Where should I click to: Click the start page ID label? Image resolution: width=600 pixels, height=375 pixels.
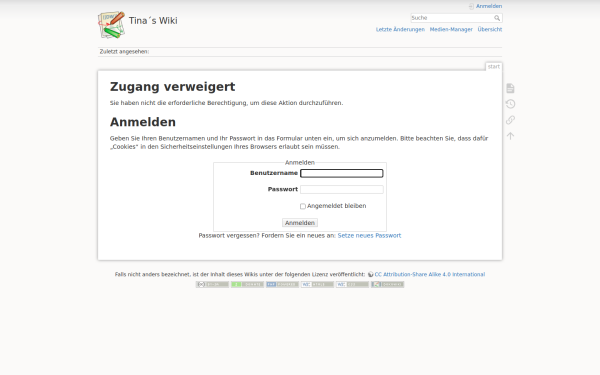pyautogui.click(x=494, y=67)
